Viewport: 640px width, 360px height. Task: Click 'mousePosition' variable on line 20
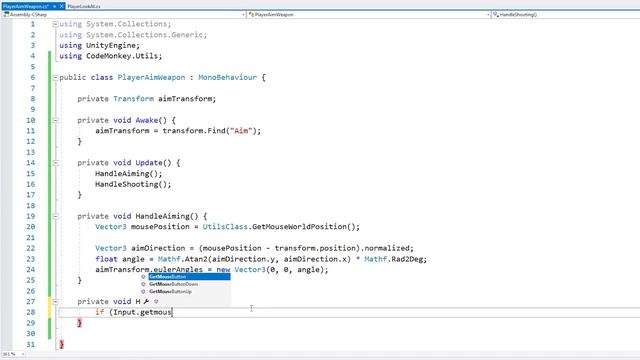[x=160, y=227]
